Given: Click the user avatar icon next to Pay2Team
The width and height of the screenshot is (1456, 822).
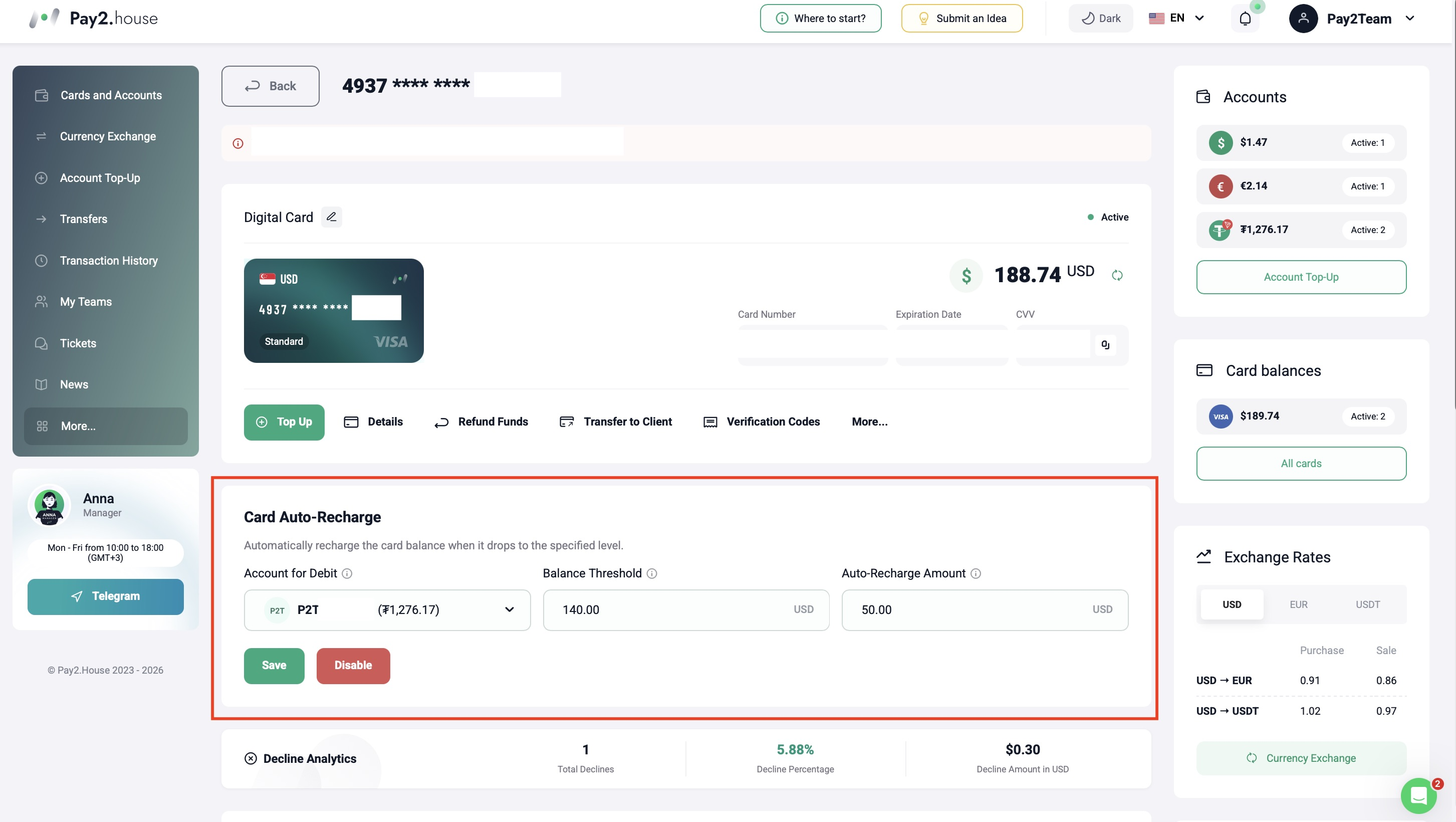Looking at the screenshot, I should click(1303, 19).
